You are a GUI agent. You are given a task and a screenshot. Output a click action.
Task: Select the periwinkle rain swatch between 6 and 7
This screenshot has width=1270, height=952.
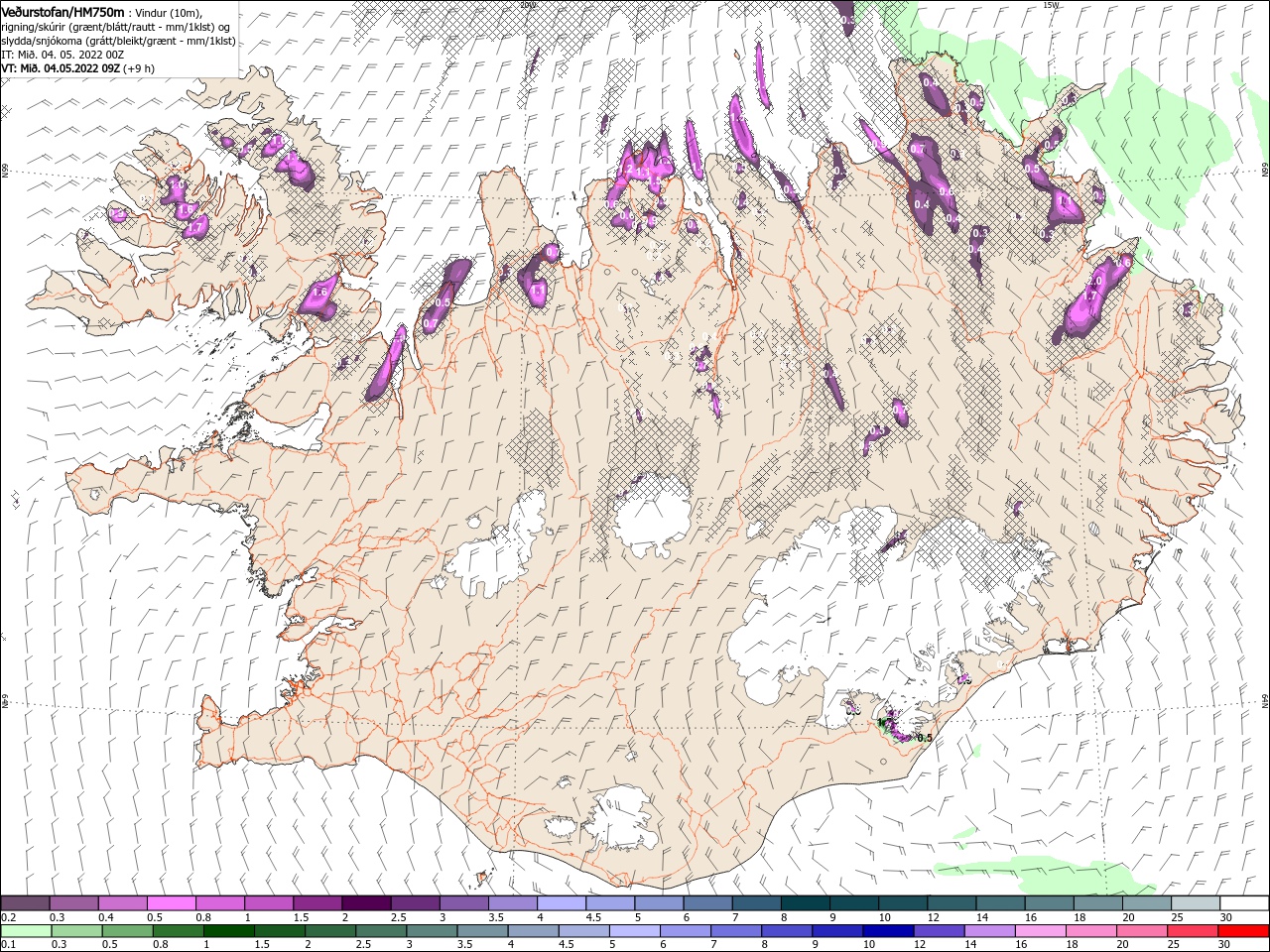pyautogui.click(x=684, y=931)
